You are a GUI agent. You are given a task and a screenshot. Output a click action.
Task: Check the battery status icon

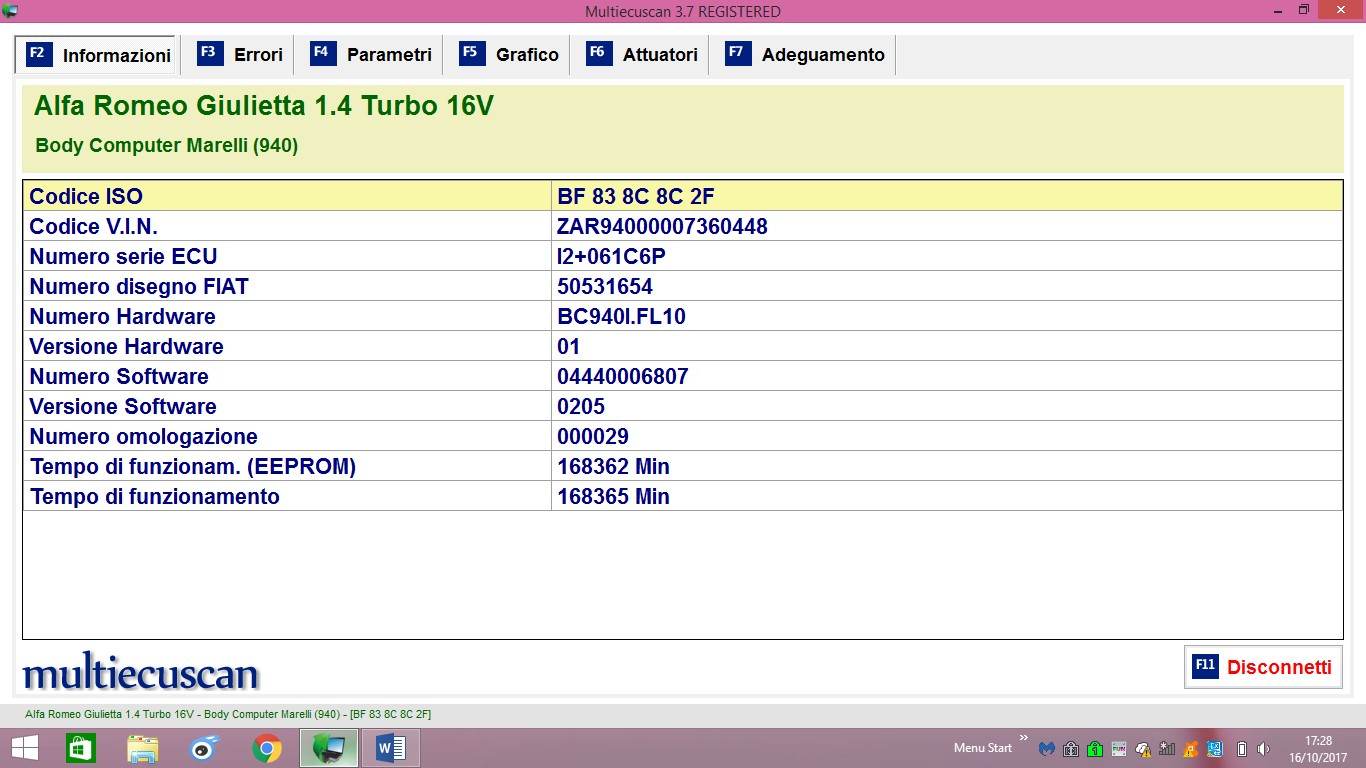[1242, 748]
